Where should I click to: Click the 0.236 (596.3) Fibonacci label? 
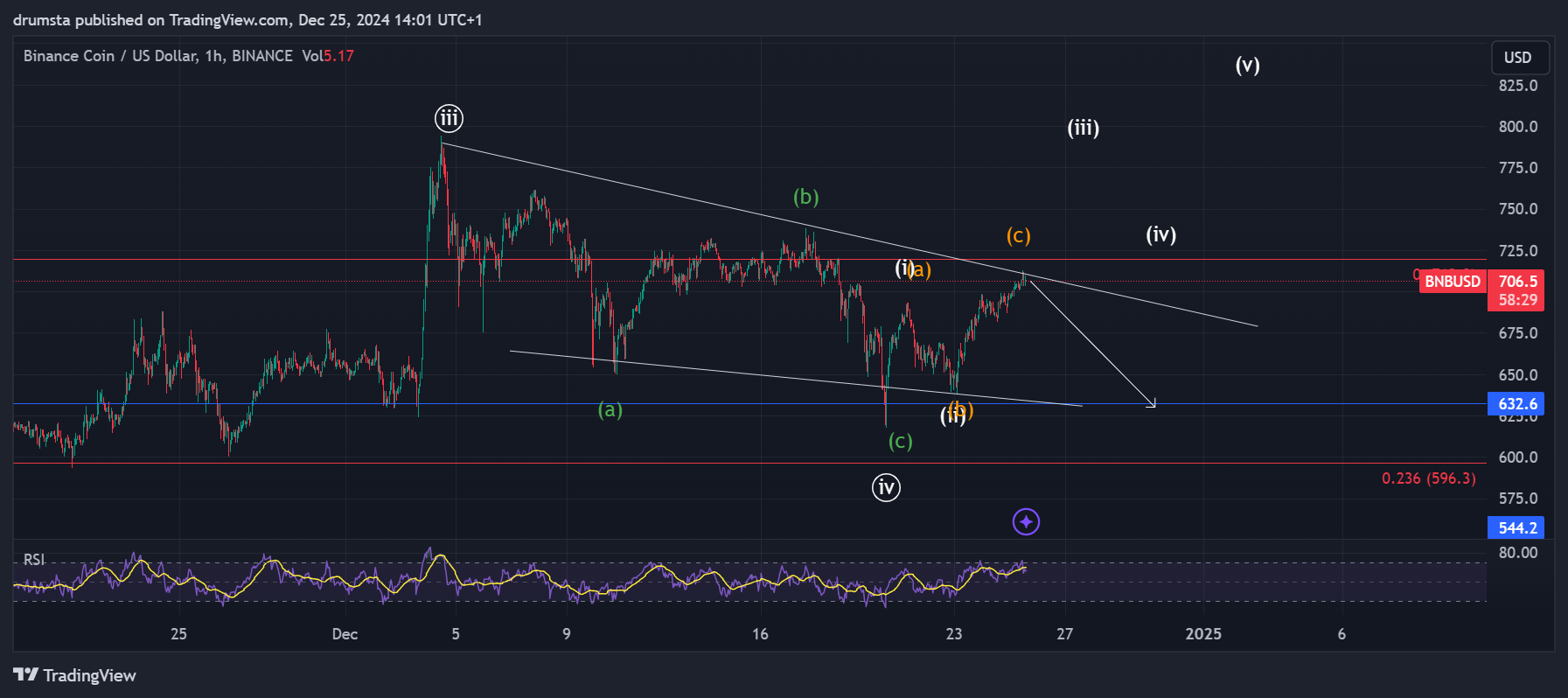click(1428, 478)
